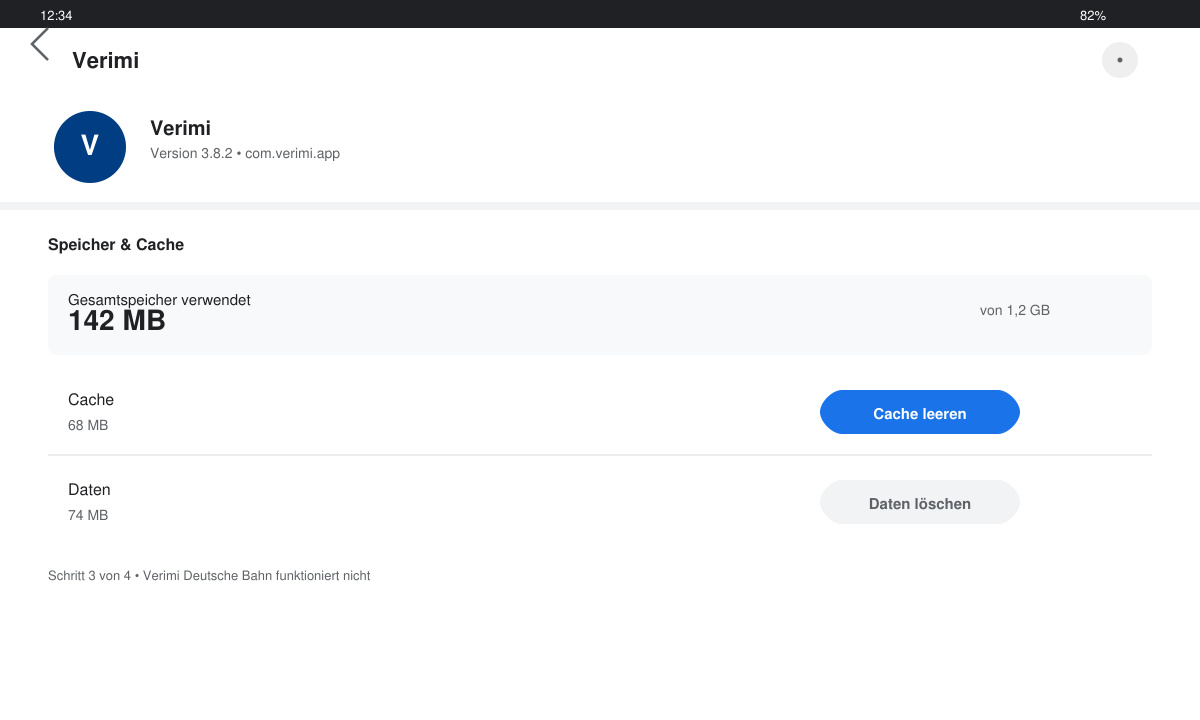
Task: Click the 82% battery indicator
Action: pos(1093,16)
